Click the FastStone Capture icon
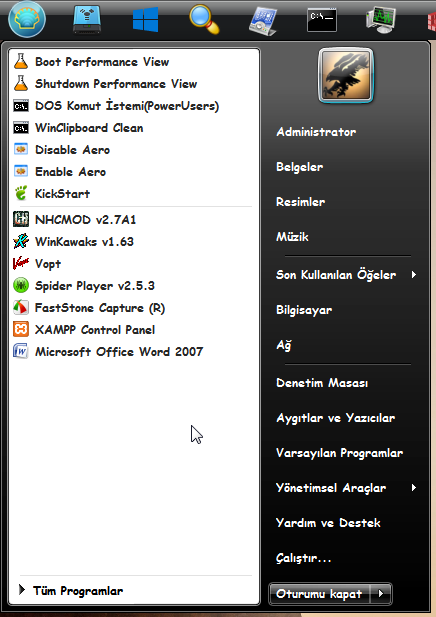The image size is (436, 617). 21,307
